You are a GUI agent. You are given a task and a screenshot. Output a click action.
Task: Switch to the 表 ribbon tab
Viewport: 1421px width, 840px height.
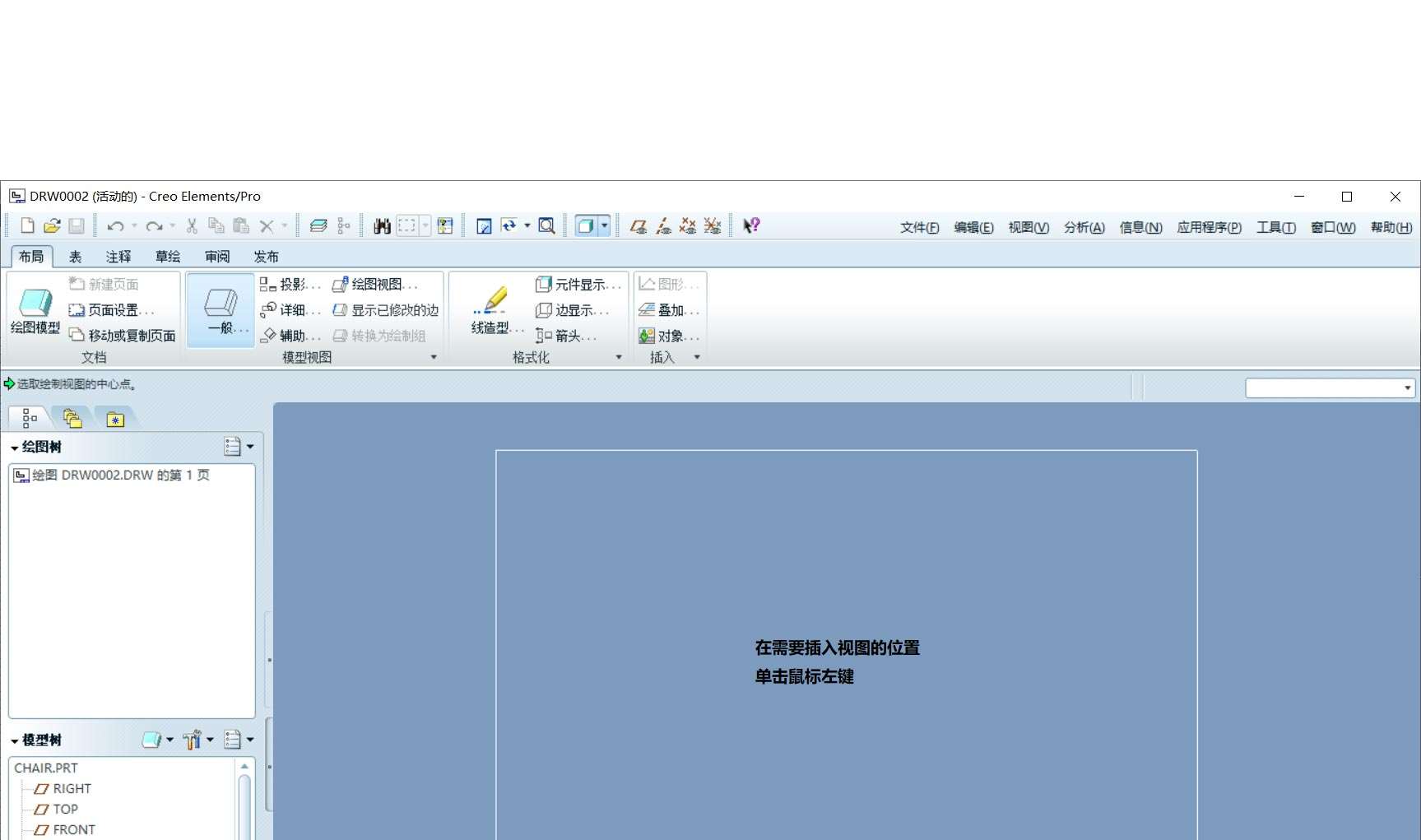pyautogui.click(x=75, y=257)
